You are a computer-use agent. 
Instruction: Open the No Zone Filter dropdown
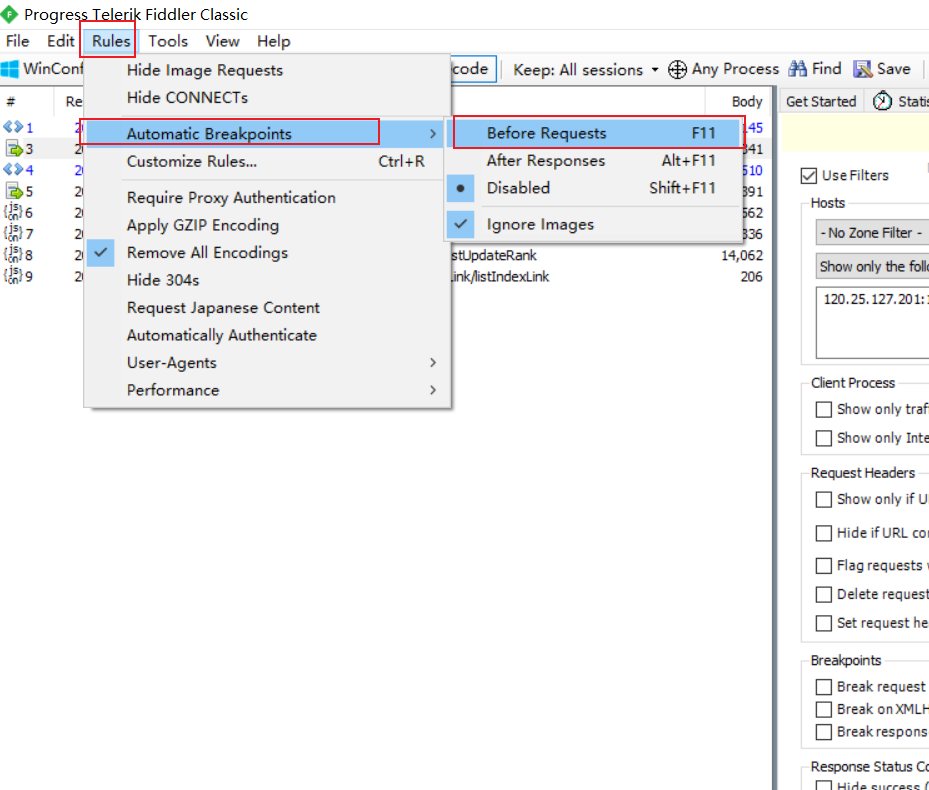pyautogui.click(x=872, y=232)
